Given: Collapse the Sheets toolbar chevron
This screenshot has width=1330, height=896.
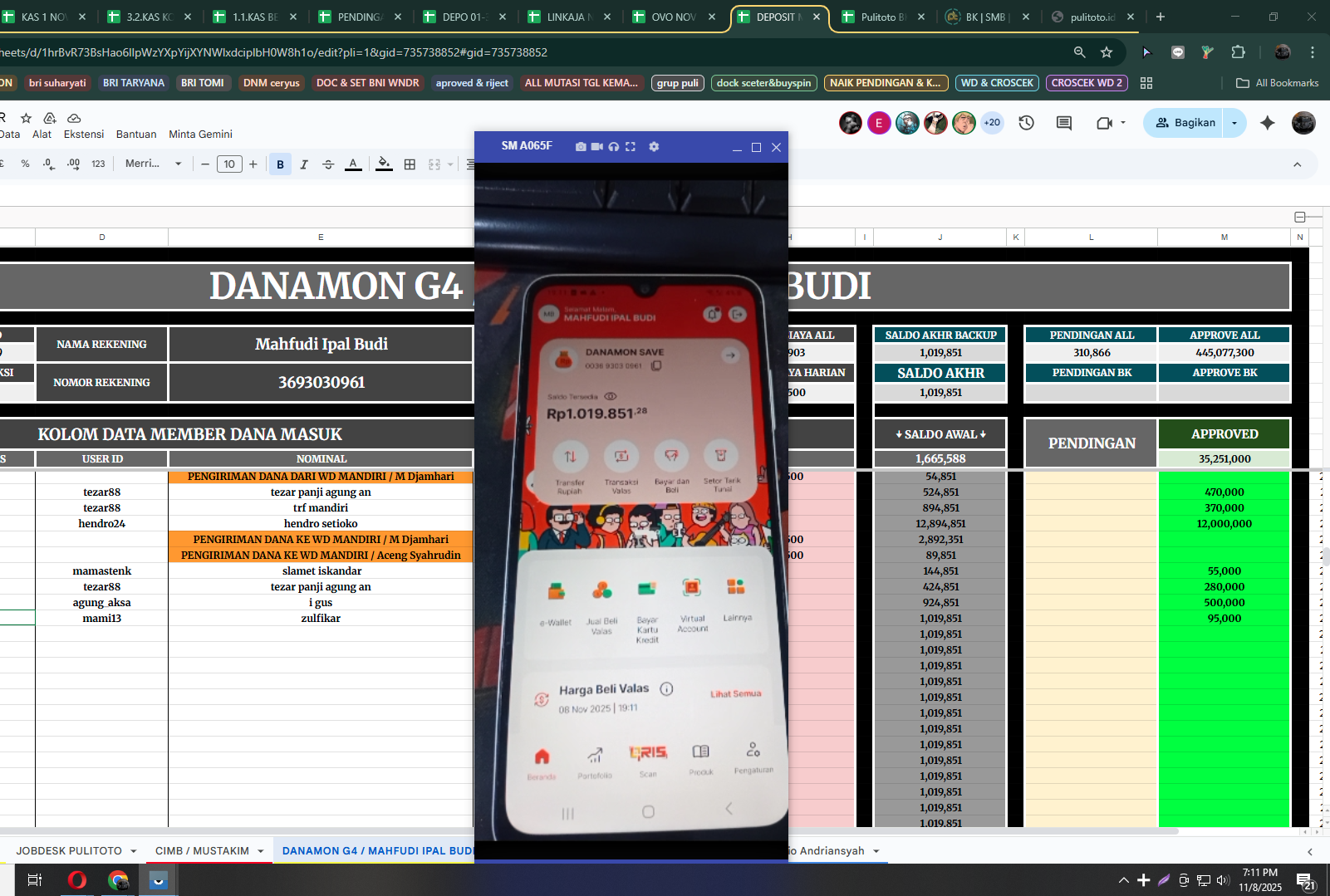Looking at the screenshot, I should pos(1297,164).
